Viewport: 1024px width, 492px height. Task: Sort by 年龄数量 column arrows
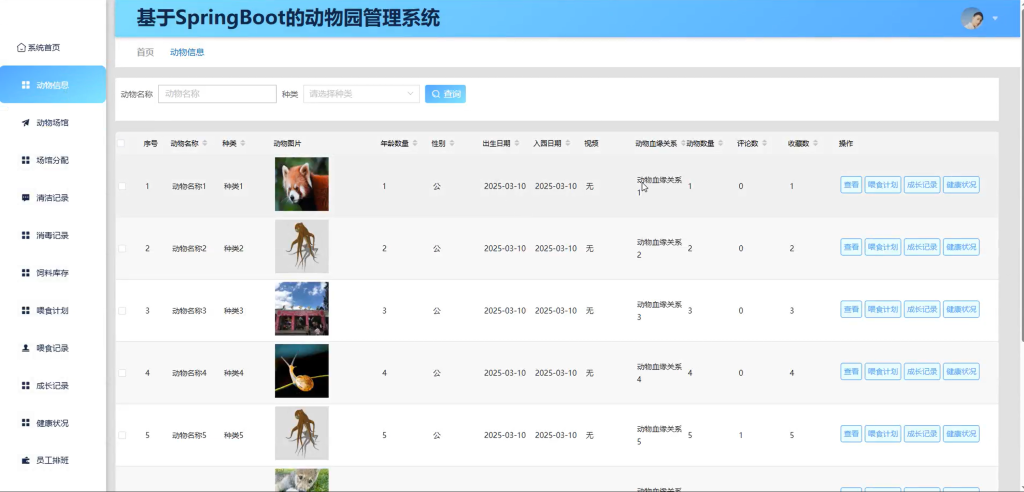(x=415, y=143)
